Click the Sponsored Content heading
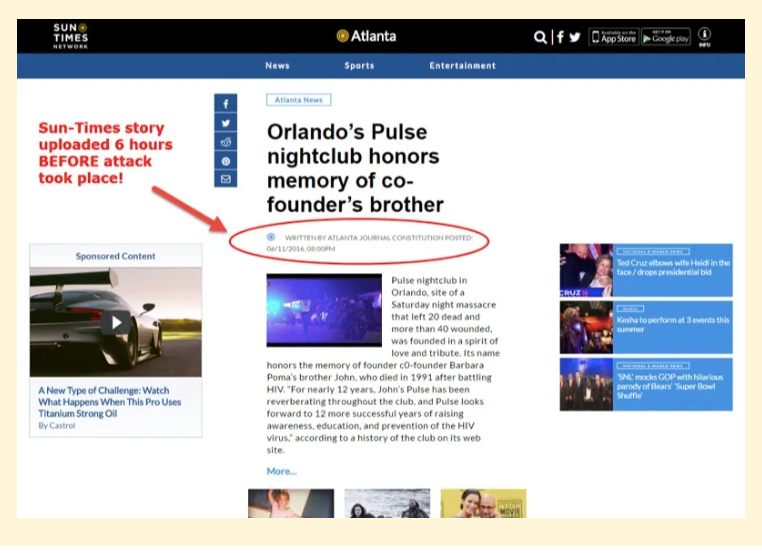Image resolution: width=762 pixels, height=553 pixels. coord(116,256)
